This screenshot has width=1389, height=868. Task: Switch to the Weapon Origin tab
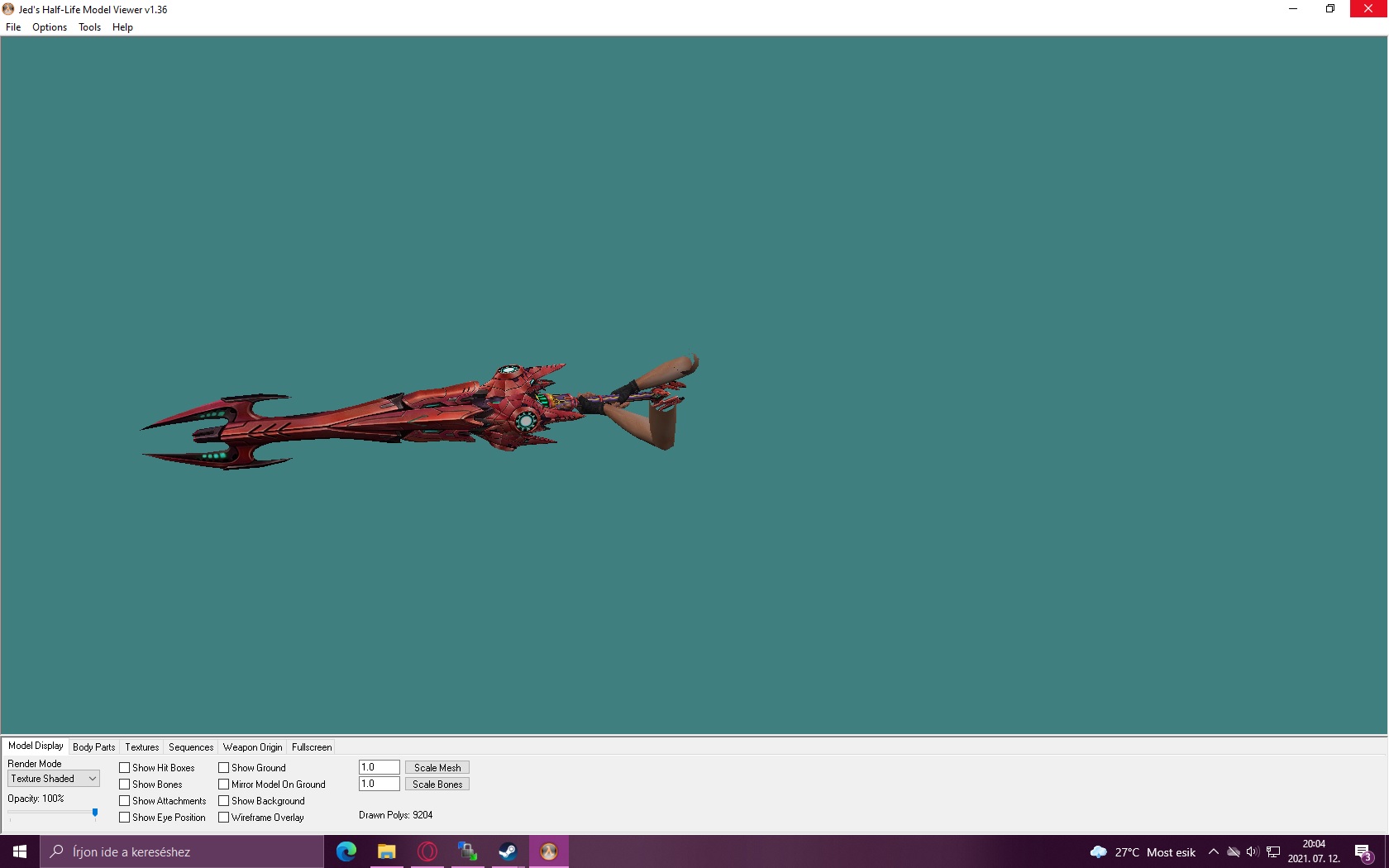(252, 747)
